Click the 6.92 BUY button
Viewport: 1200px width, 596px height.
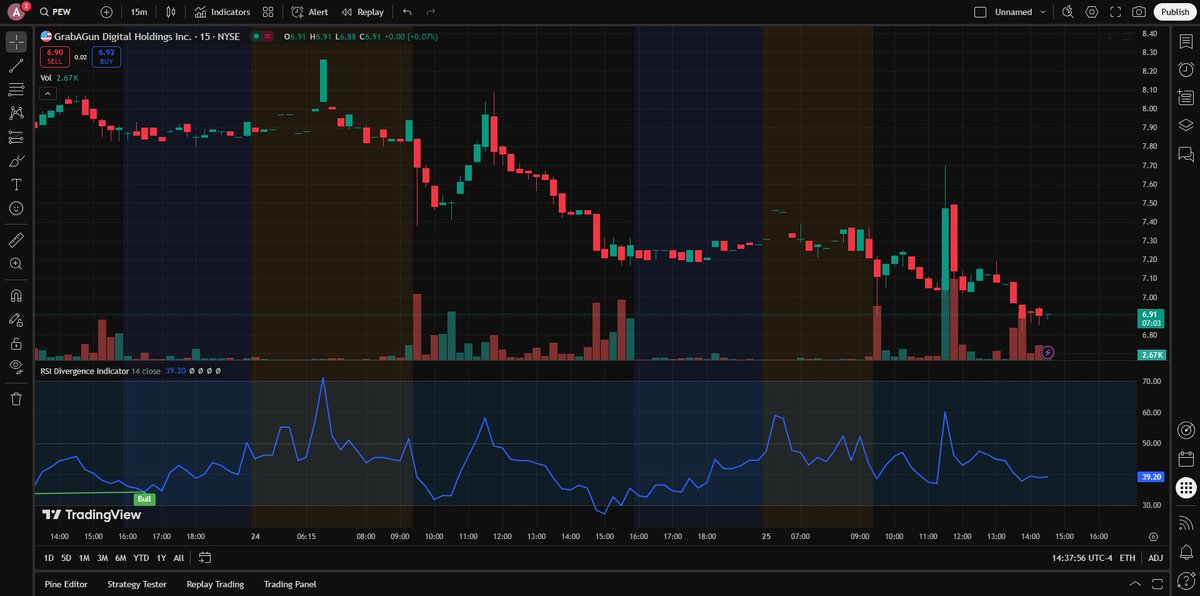click(x=106, y=56)
